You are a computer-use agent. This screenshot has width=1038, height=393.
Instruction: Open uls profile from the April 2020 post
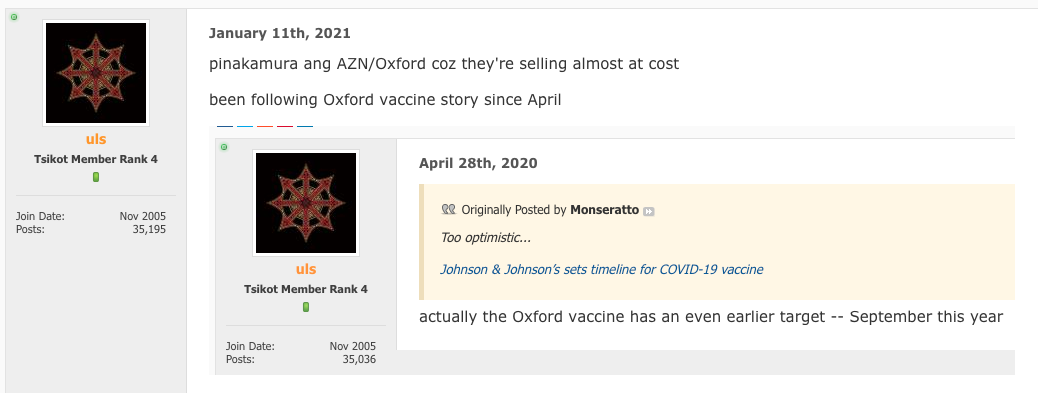[306, 269]
